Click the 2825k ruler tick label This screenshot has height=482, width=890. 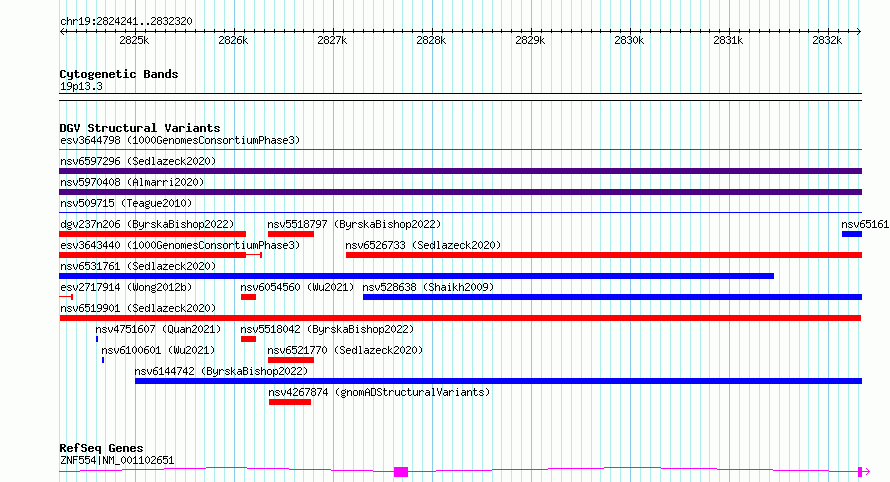[134, 40]
